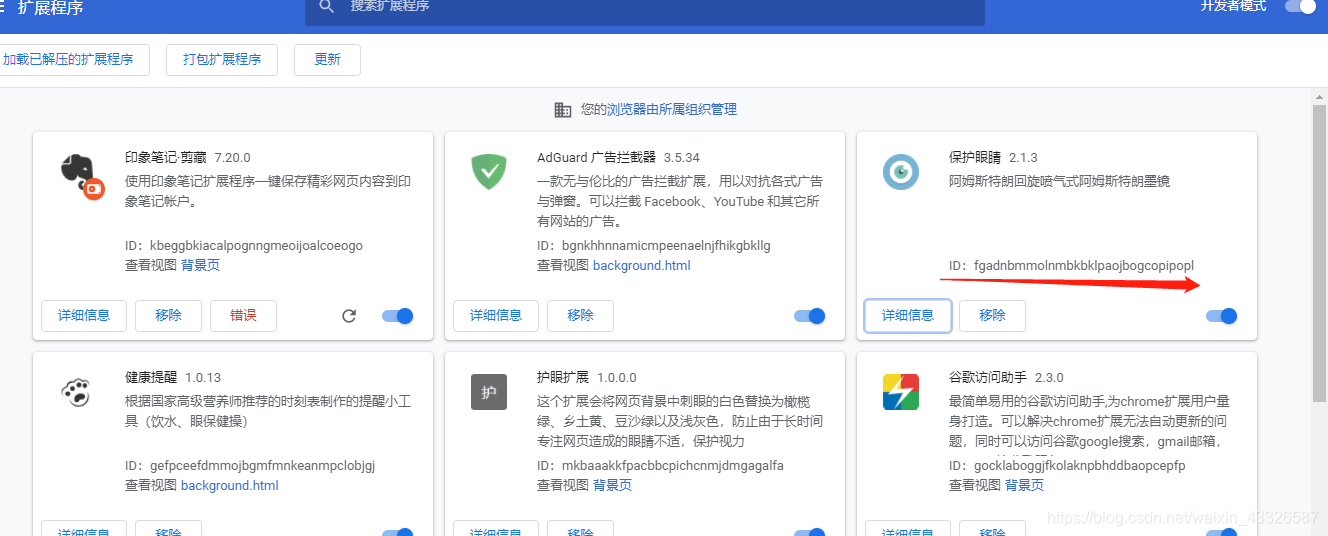The image size is (1328, 536).
Task: Click the 护眼扩展 gray 护 icon
Action: [489, 392]
